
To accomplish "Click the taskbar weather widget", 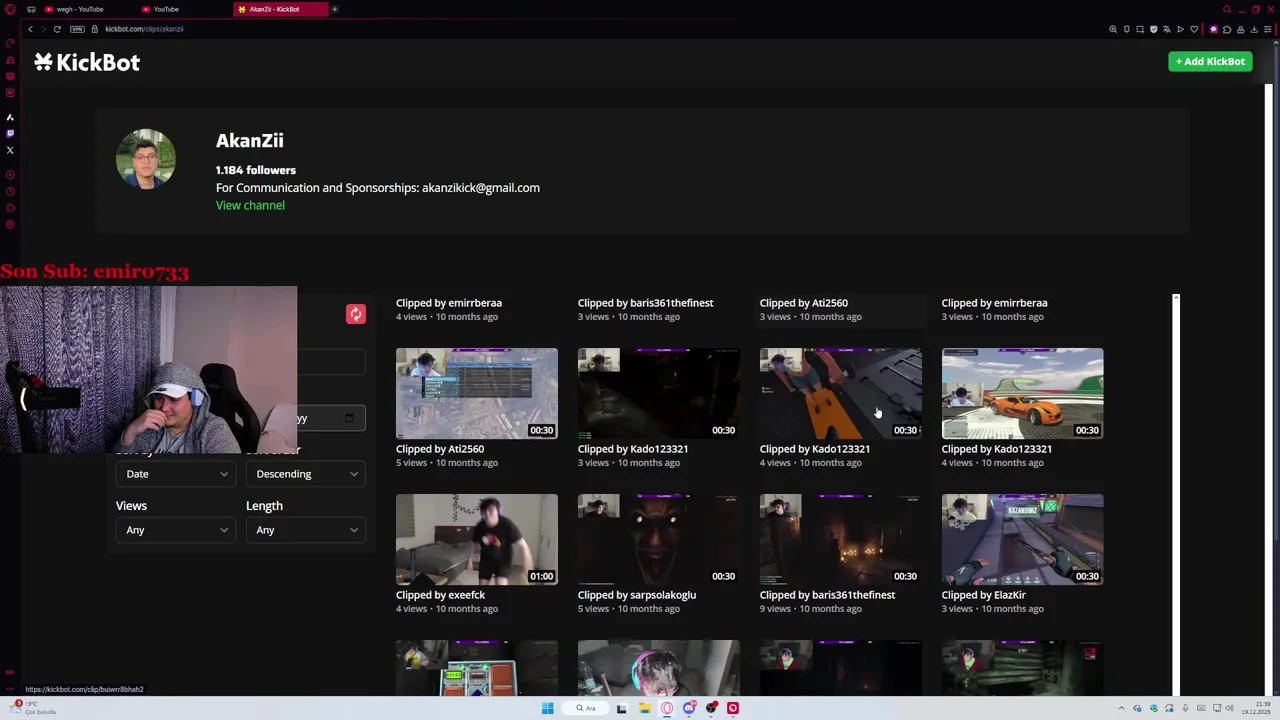I will point(33,708).
